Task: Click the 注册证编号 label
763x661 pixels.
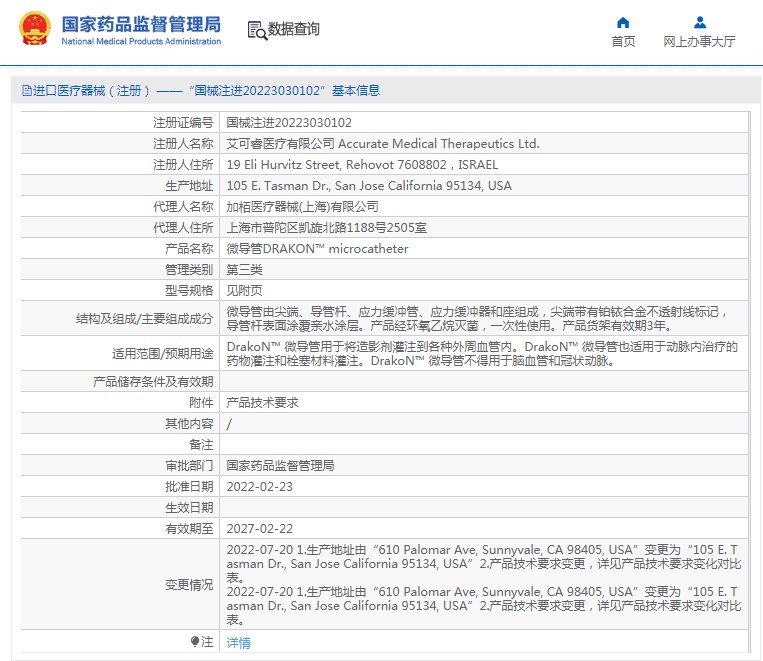Action: 183,123
